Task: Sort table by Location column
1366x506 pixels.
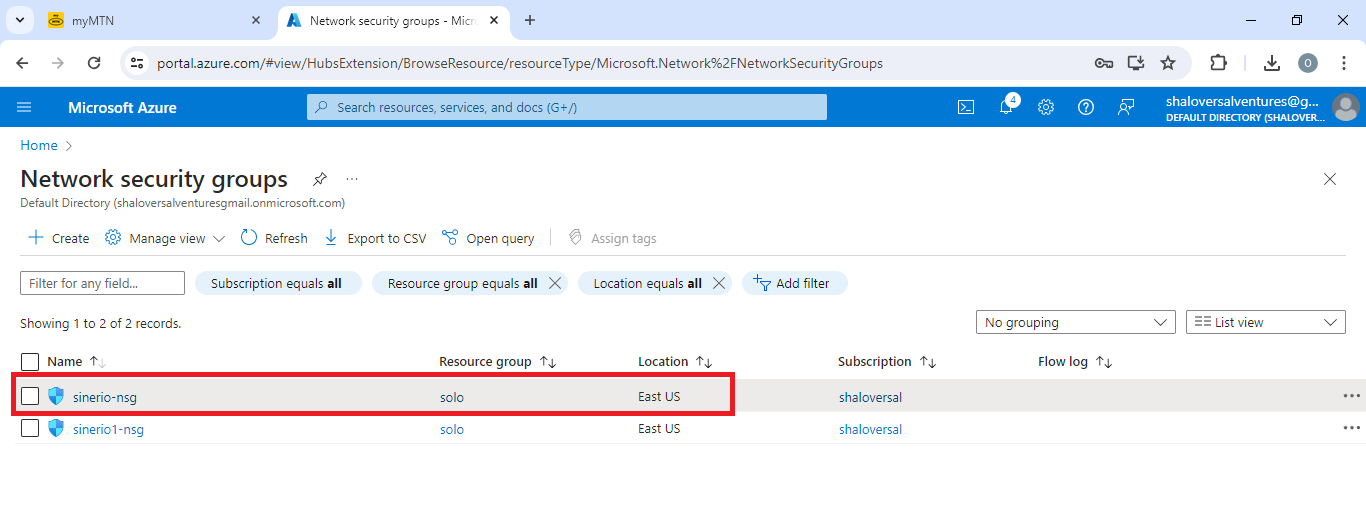Action: [x=675, y=362]
